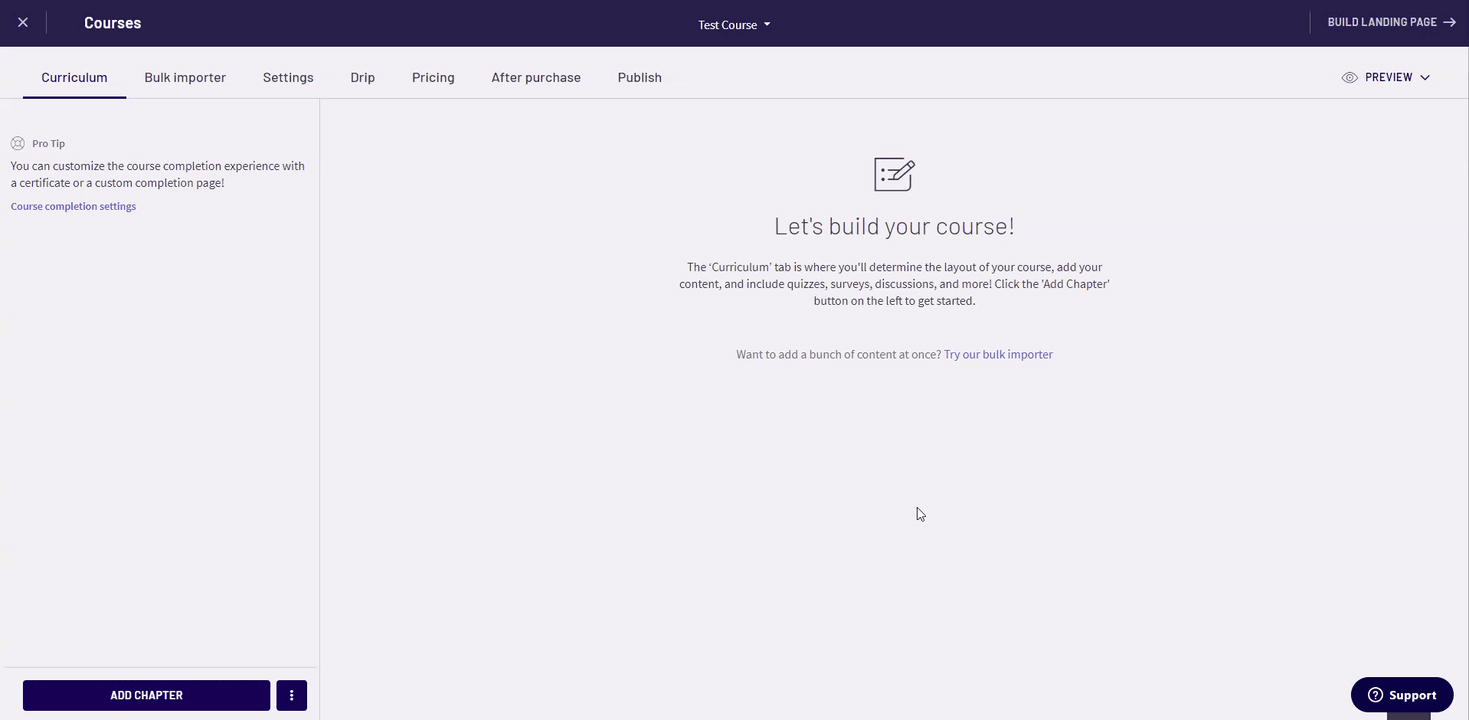Click the course edit checklist illustration icon
The width and height of the screenshot is (1469, 720).
tap(894, 174)
